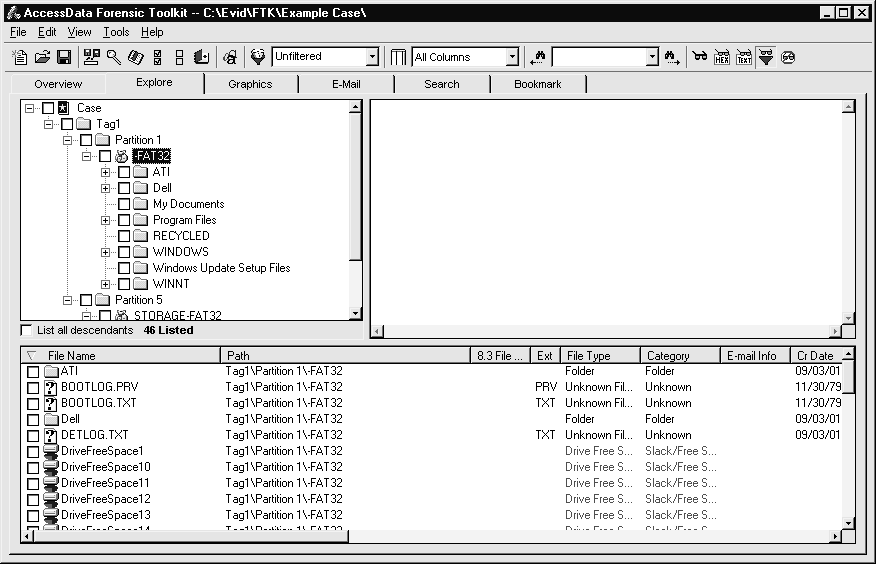
Task: Check the Tag1 tree checkbox
Action: (x=67, y=124)
